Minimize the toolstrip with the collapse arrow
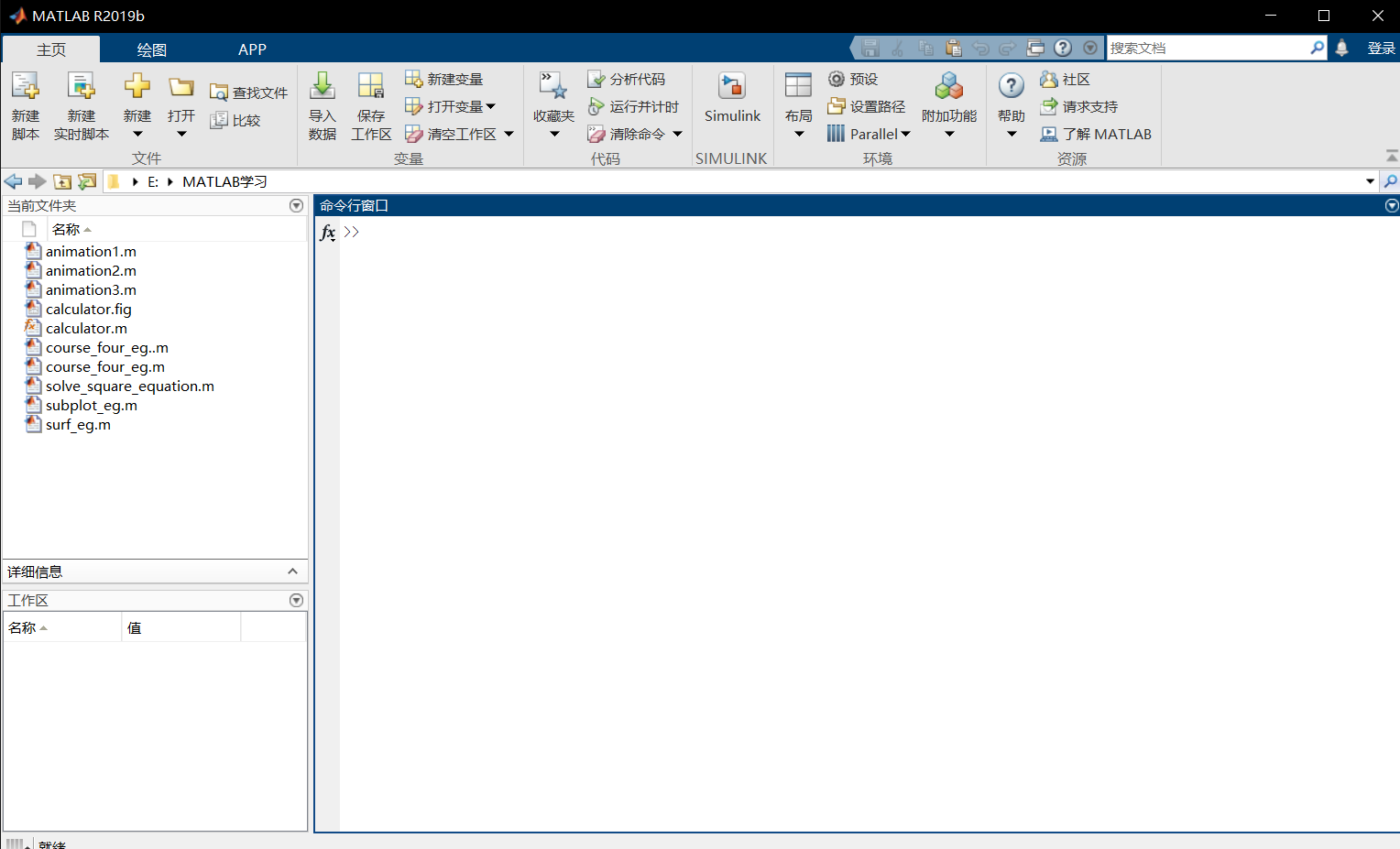This screenshot has height=849, width=1400. point(1392,156)
